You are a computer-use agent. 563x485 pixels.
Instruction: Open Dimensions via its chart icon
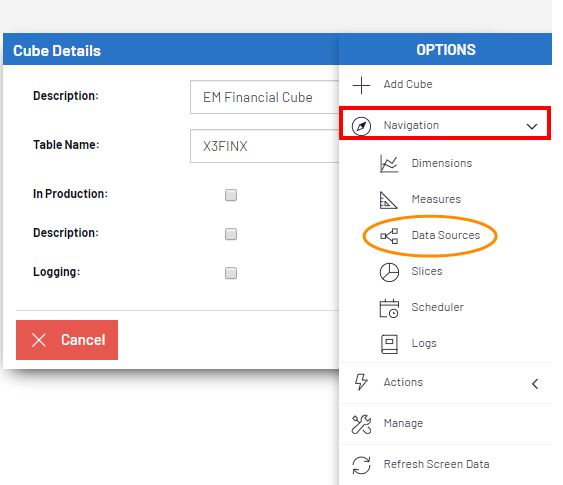389,164
